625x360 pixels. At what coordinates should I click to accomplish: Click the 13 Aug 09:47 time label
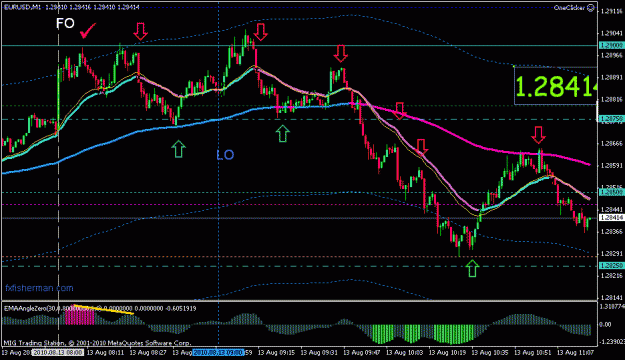click(x=362, y=353)
